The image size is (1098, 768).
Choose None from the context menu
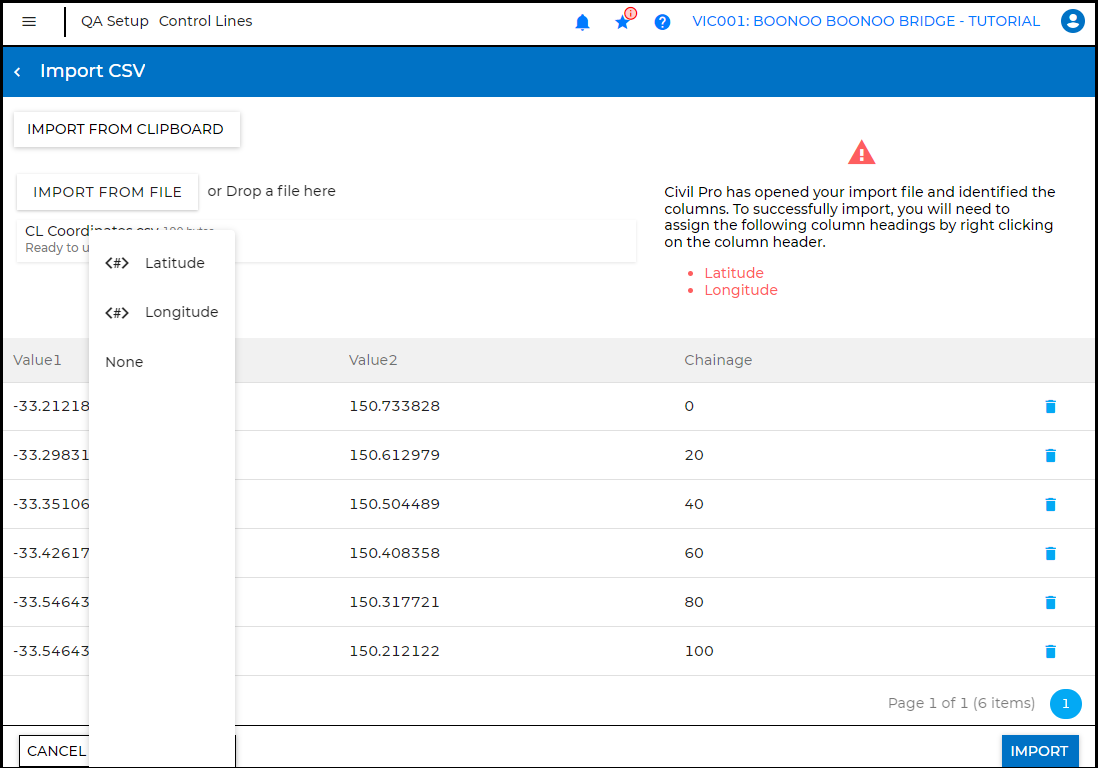tap(162, 362)
